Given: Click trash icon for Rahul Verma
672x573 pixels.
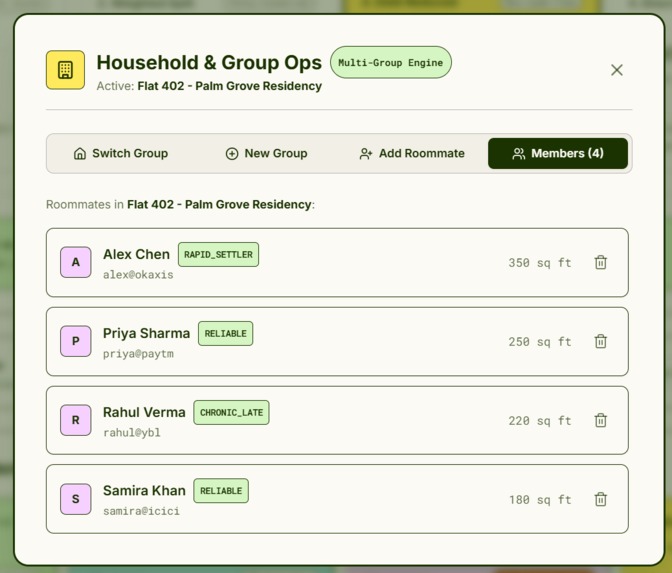Looking at the screenshot, I should click(x=600, y=420).
